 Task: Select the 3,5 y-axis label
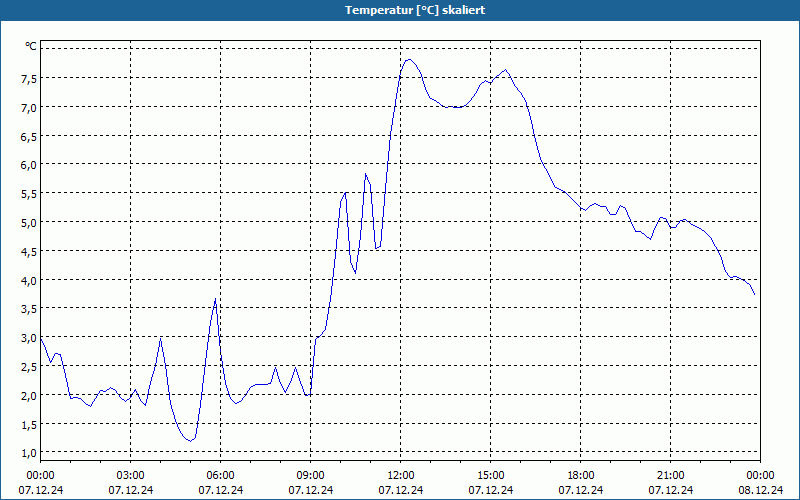(x=28, y=308)
